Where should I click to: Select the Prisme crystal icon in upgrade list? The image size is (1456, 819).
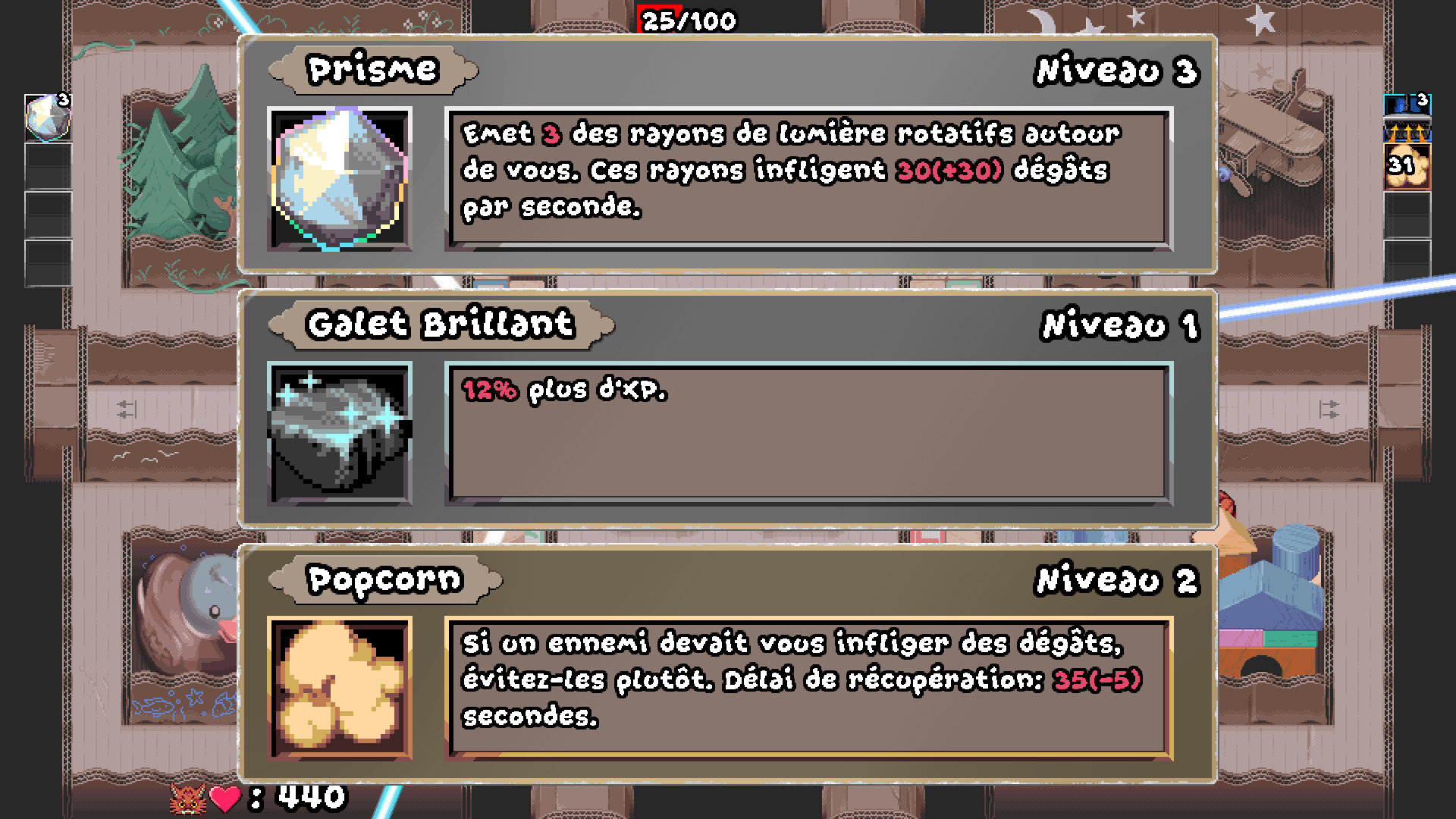click(340, 179)
